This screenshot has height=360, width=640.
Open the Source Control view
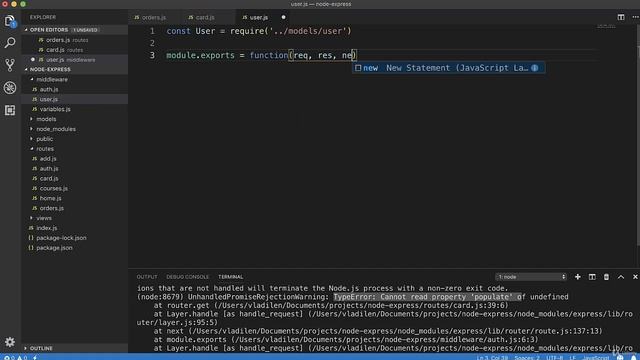10,65
